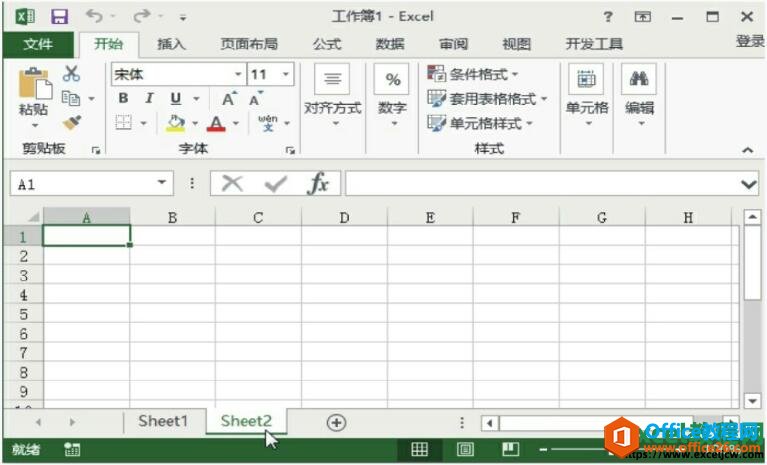
Task: Confirm formula entry checkmark
Action: coord(275,184)
